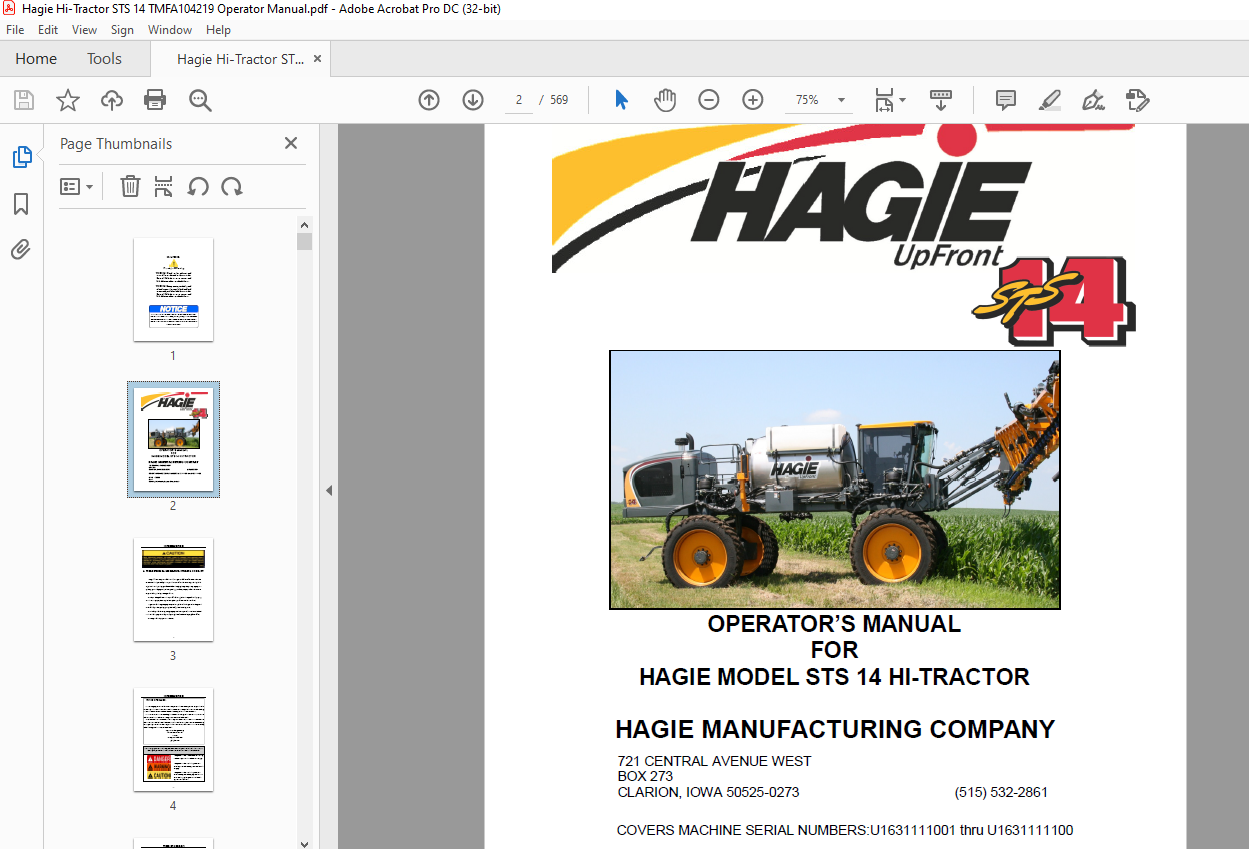
Task: Bookmark this file with the star icon
Action: tap(67, 100)
